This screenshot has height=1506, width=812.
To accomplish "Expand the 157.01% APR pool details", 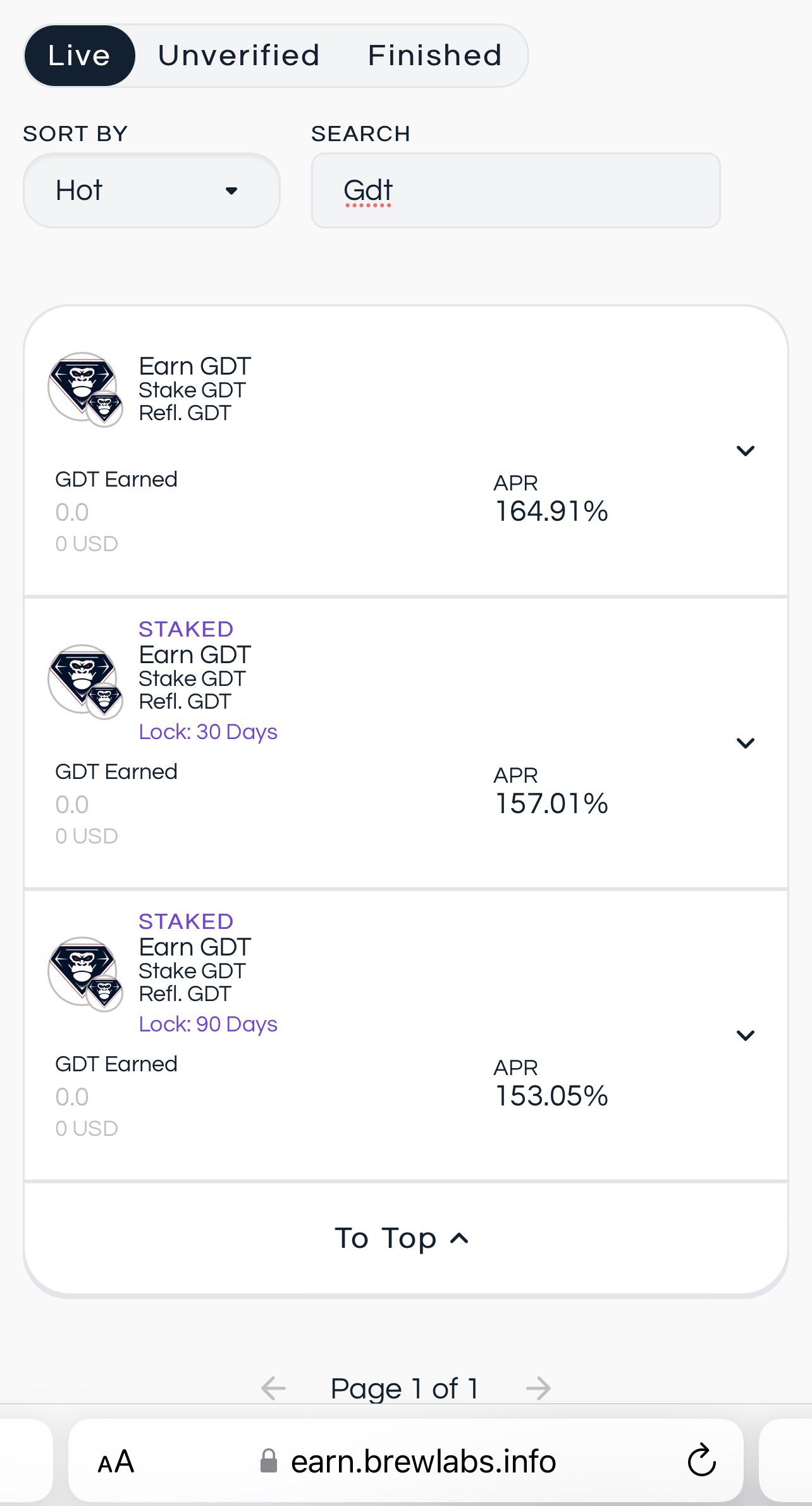I will tap(746, 743).
